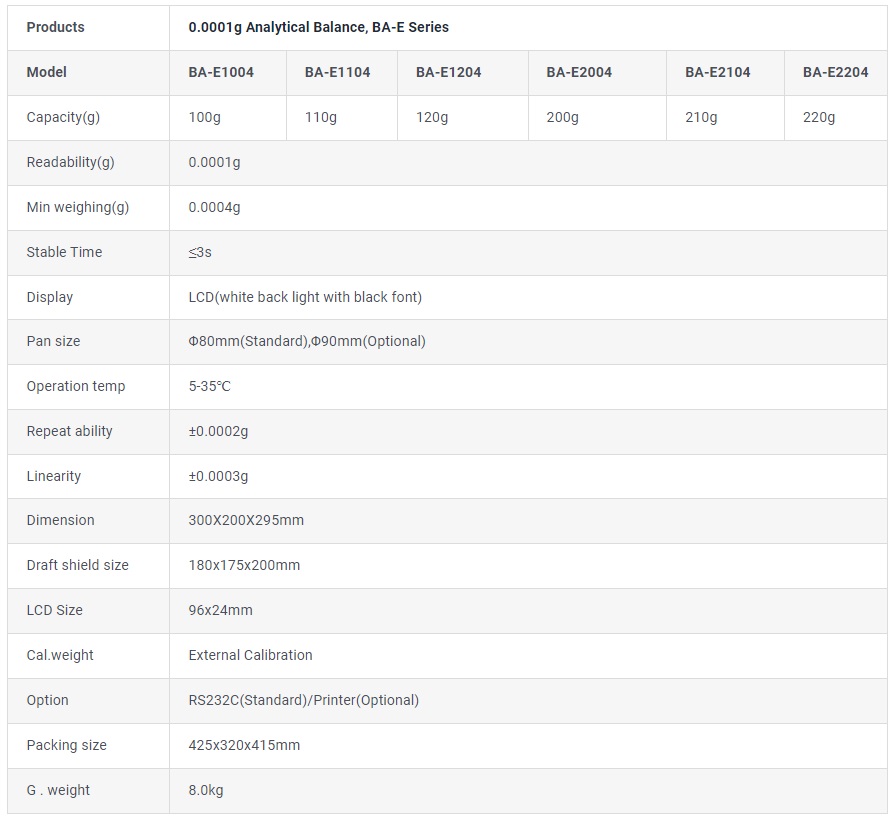The width and height of the screenshot is (894, 830).
Task: Click the External Calibration text
Action: [250, 655]
